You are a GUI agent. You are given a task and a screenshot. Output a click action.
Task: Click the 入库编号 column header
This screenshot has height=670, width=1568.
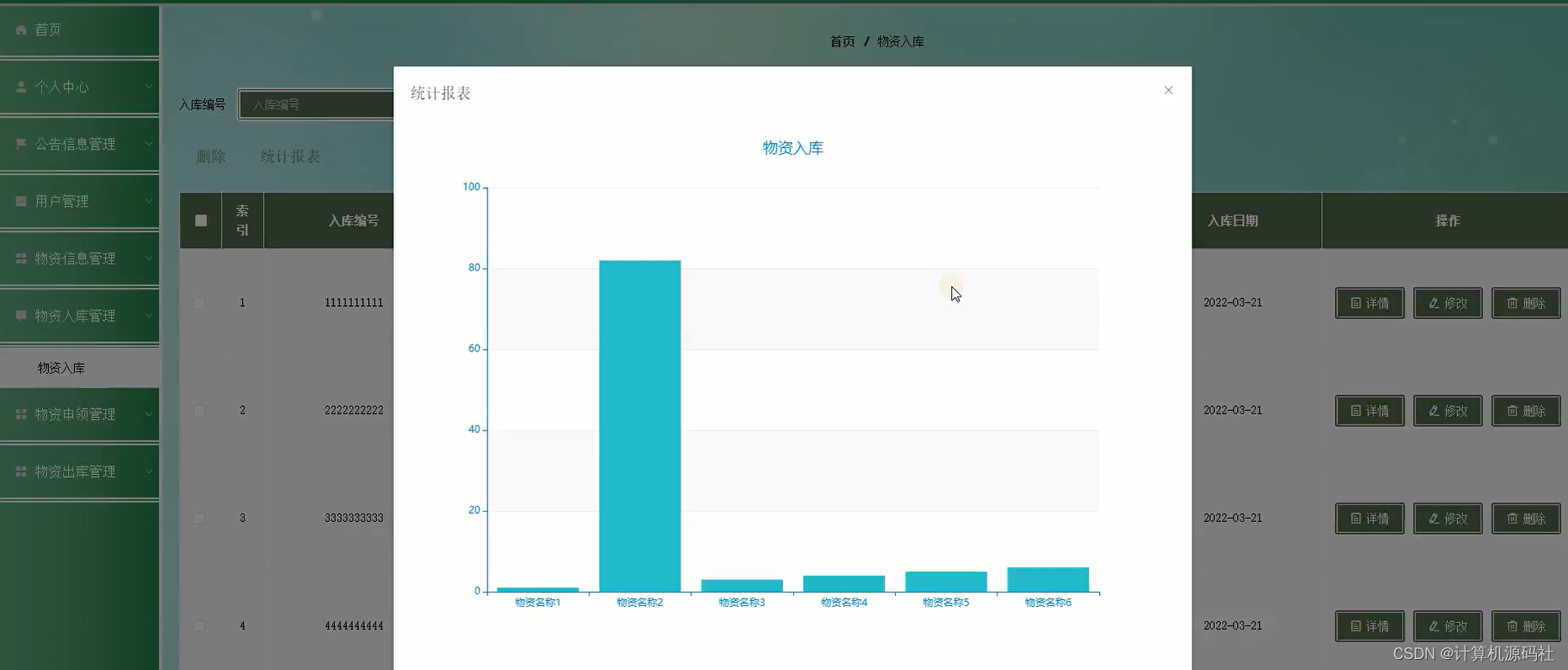pyautogui.click(x=353, y=220)
